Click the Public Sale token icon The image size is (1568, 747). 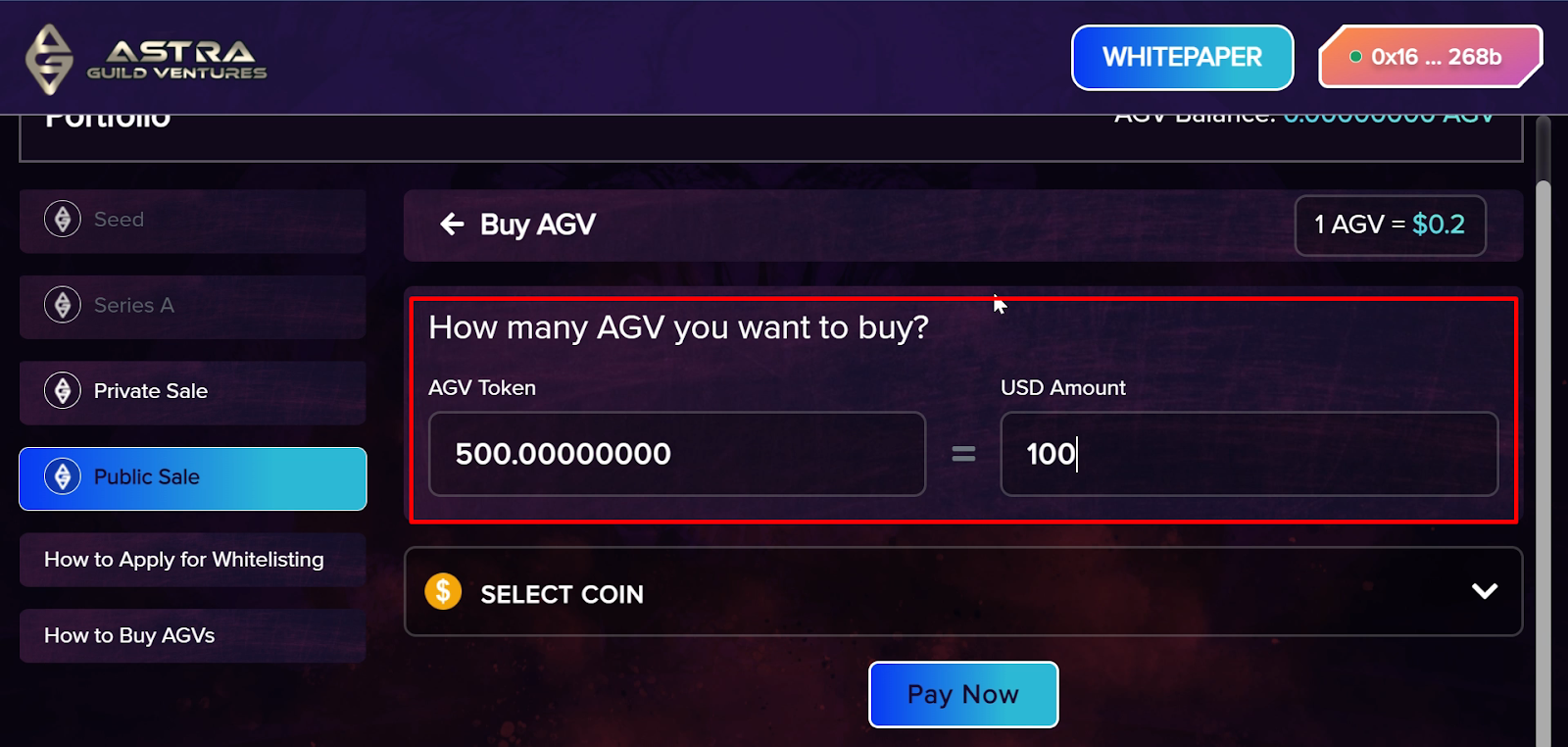click(63, 476)
